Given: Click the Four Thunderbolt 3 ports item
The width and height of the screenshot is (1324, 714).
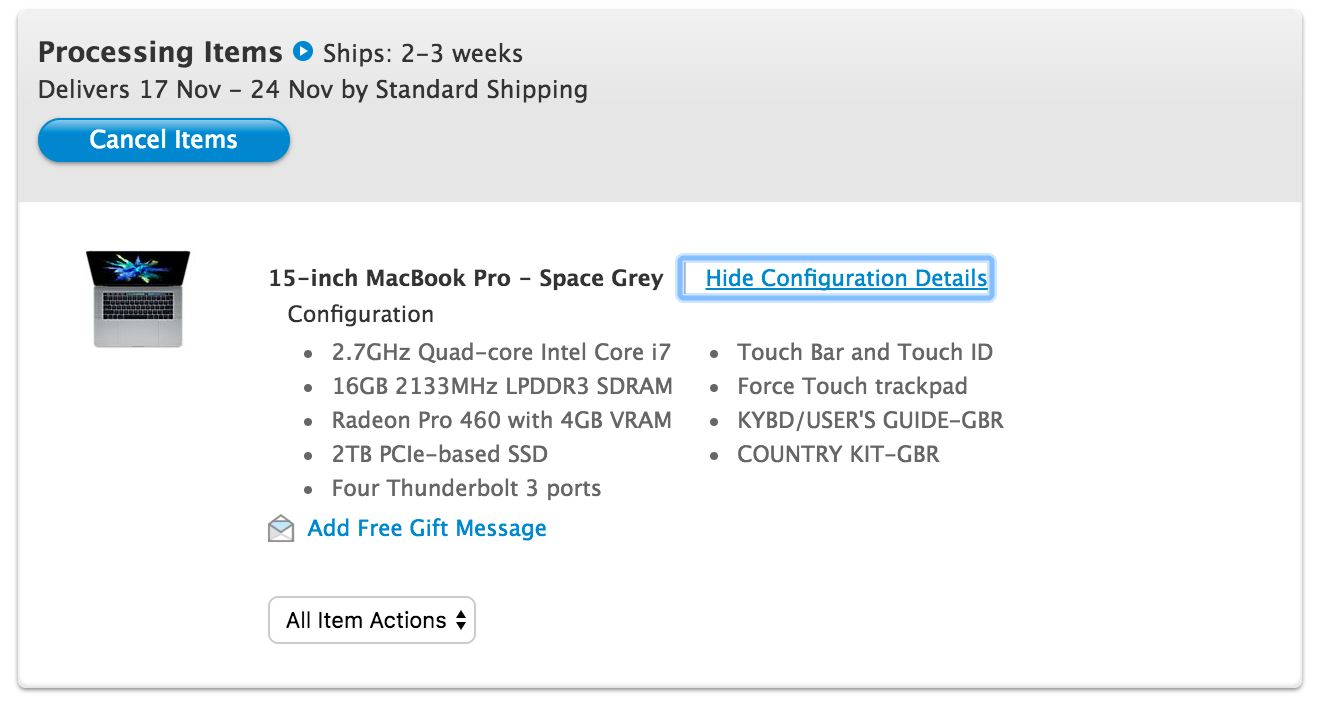Looking at the screenshot, I should 467,489.
